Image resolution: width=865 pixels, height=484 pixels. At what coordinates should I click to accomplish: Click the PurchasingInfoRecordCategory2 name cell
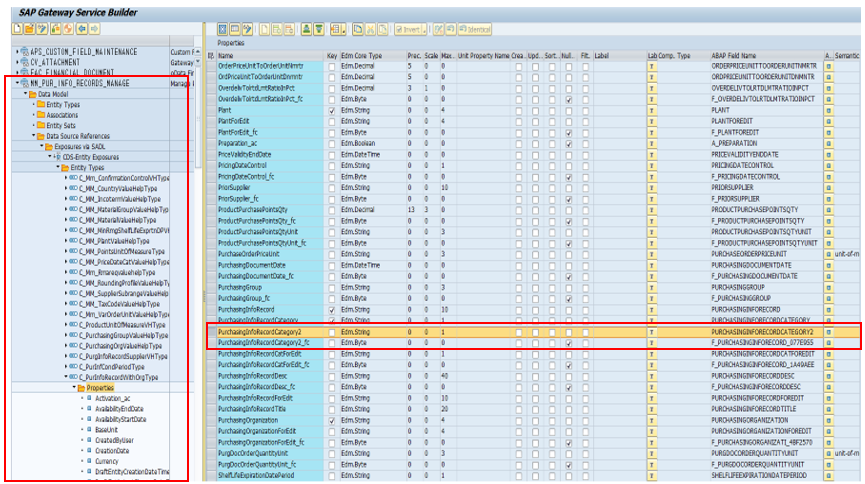(270, 332)
